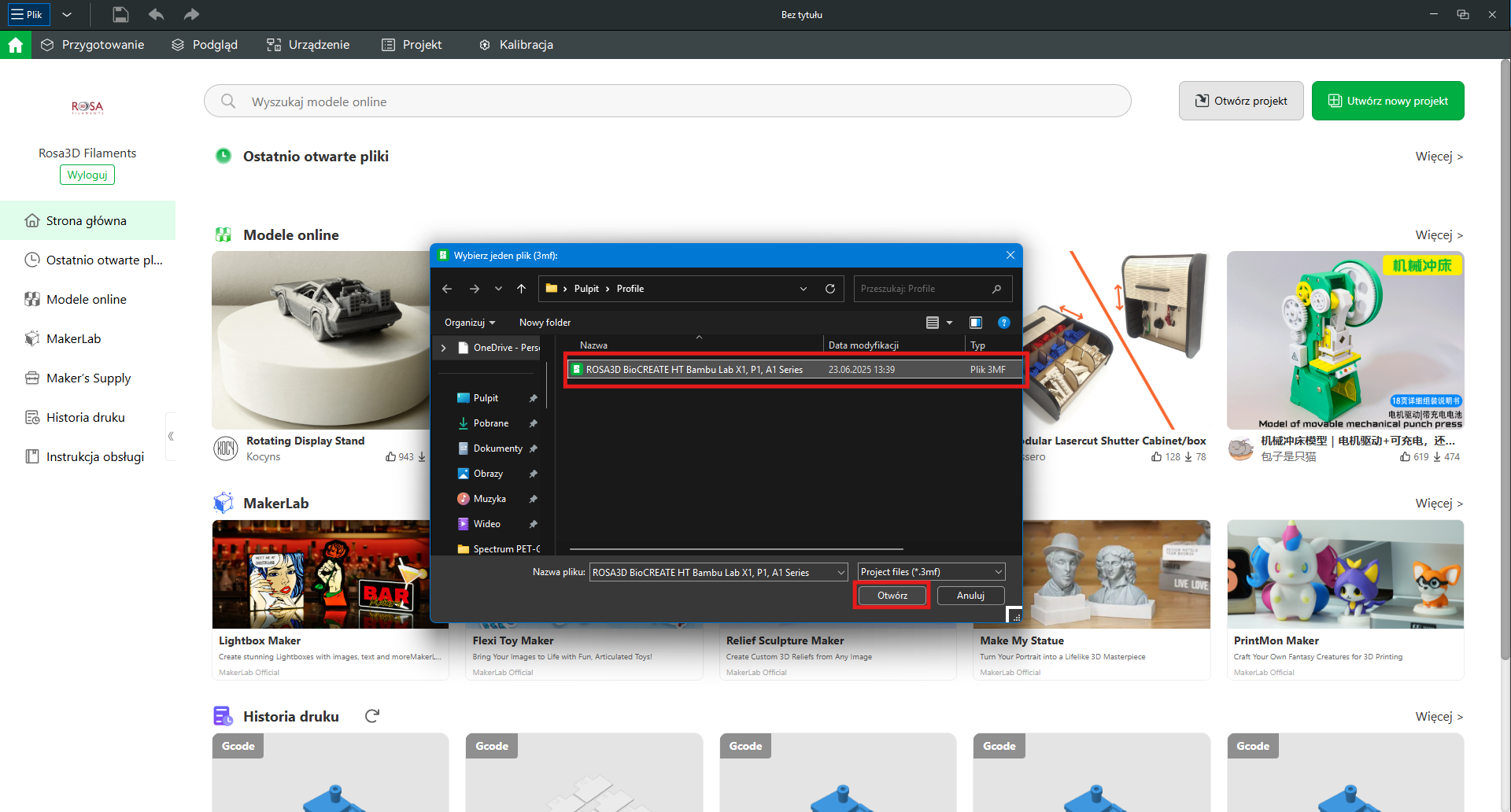
Task: Open the Nazwa pliku combo box dropdown
Action: click(x=841, y=572)
